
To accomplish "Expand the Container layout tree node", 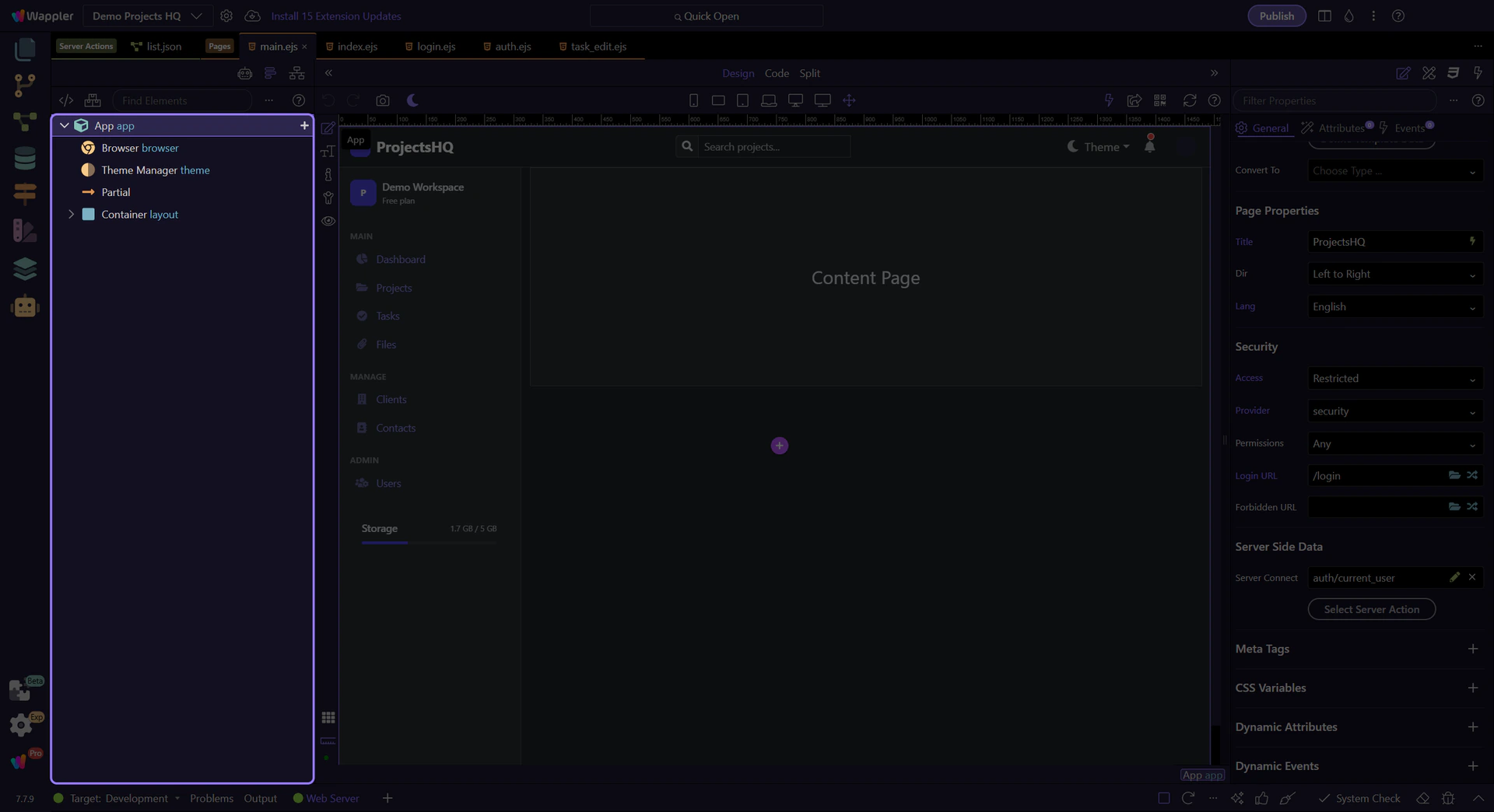I will [x=72, y=214].
